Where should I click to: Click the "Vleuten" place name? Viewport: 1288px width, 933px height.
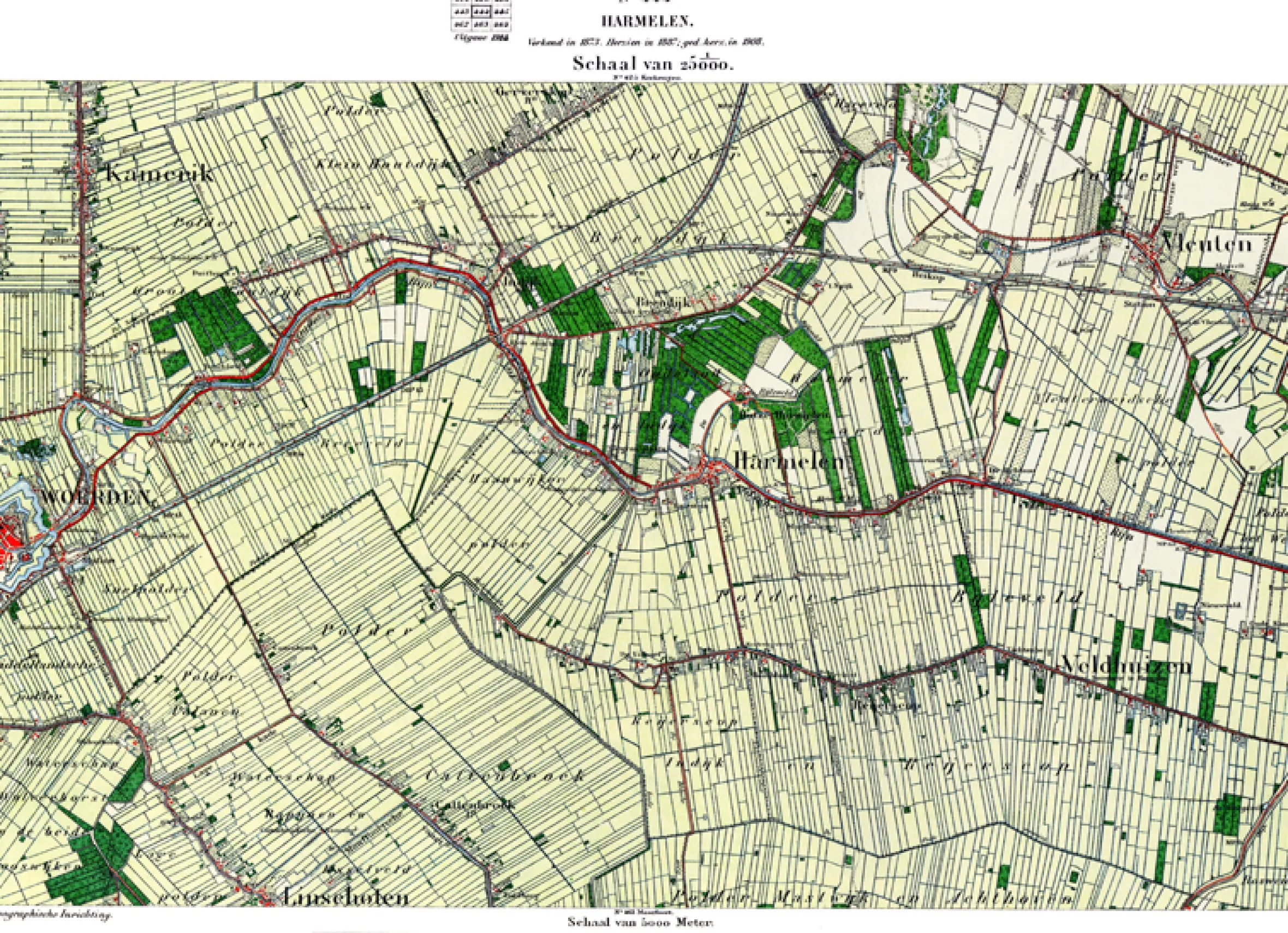pyautogui.click(x=1207, y=243)
